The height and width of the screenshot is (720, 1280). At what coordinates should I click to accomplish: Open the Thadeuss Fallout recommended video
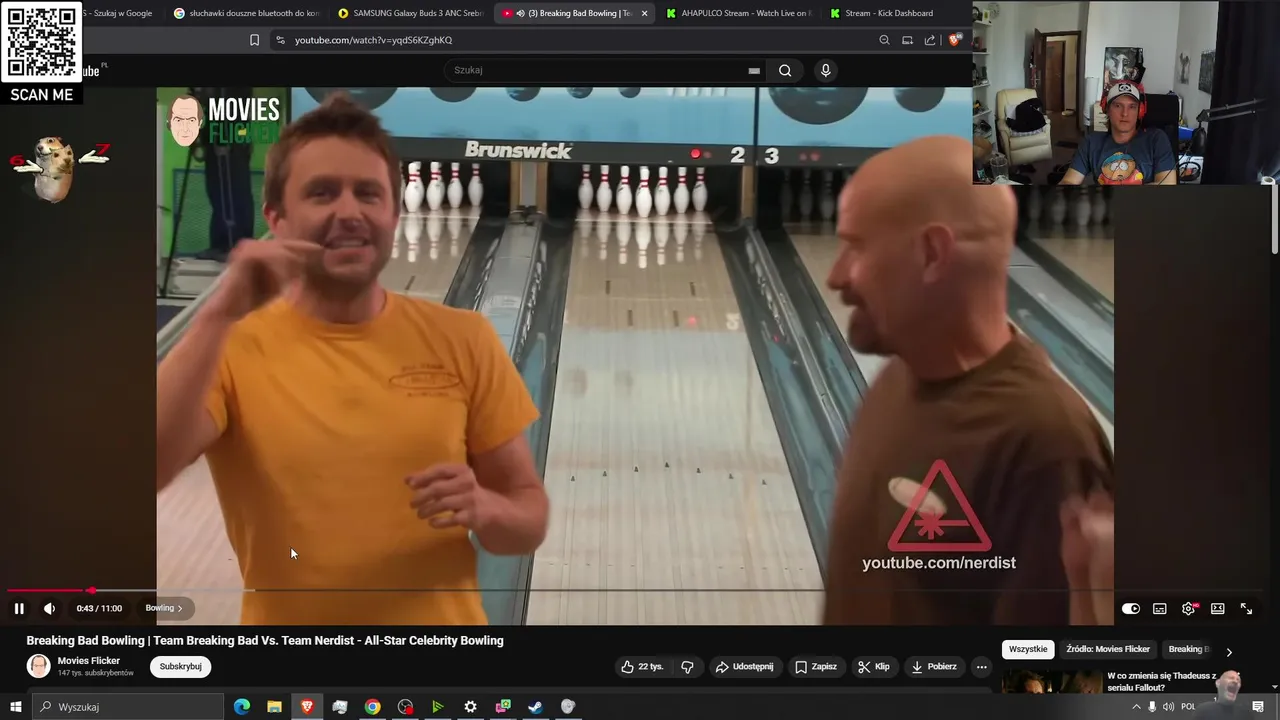click(1161, 682)
